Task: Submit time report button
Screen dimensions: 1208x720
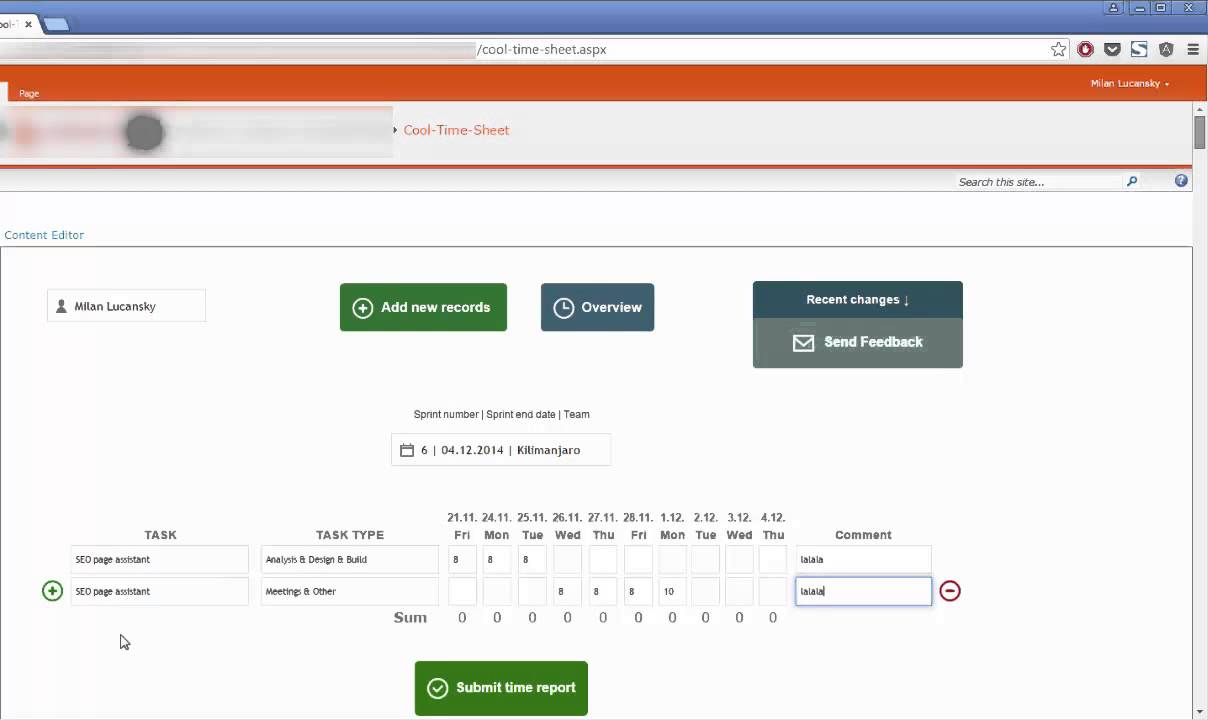Action: click(x=501, y=688)
